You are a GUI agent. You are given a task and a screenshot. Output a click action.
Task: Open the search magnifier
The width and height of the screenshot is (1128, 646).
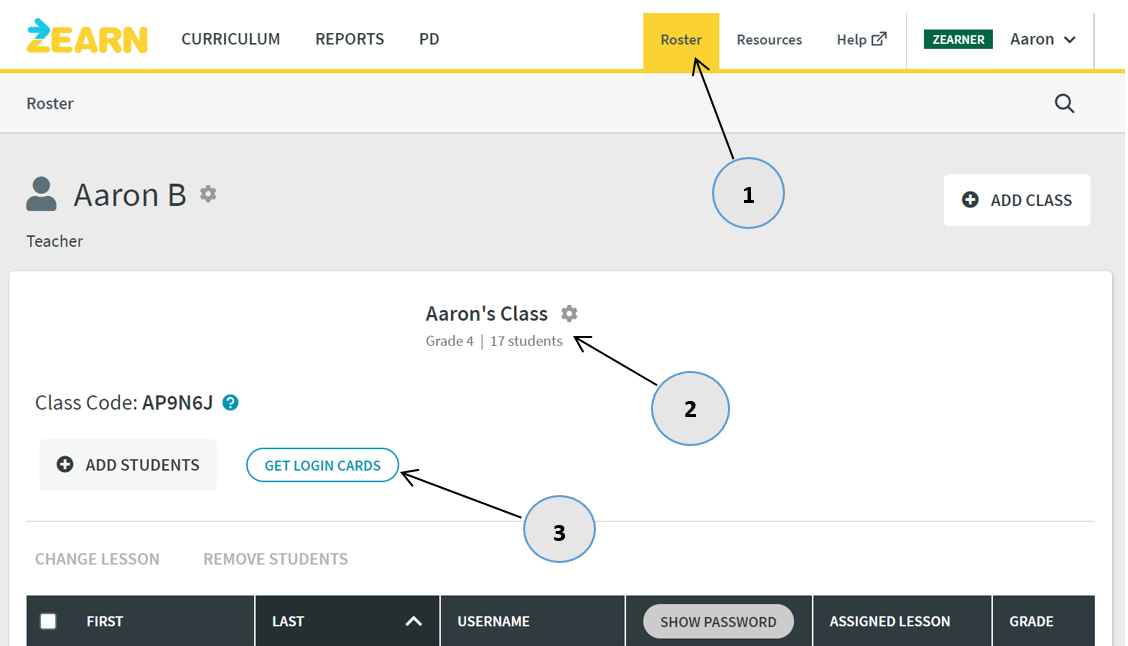tap(1064, 103)
